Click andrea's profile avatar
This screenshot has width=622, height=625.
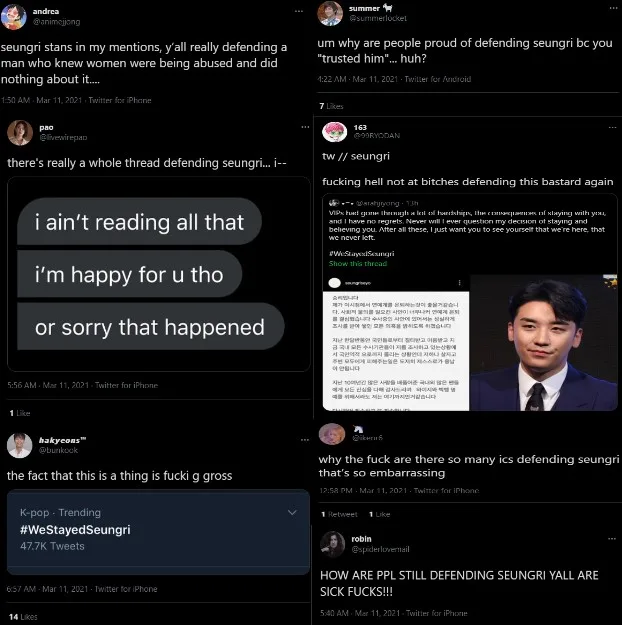tap(14, 17)
